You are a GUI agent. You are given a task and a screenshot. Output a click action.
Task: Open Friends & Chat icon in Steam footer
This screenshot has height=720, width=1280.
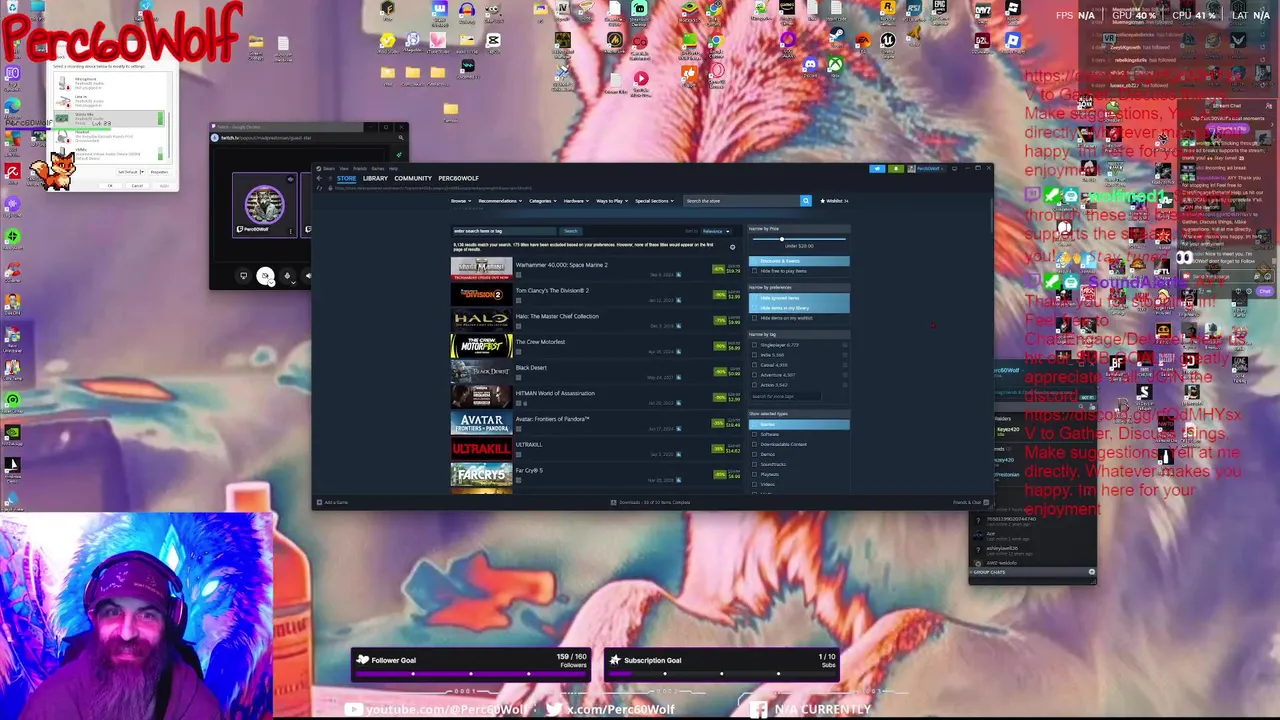point(986,502)
